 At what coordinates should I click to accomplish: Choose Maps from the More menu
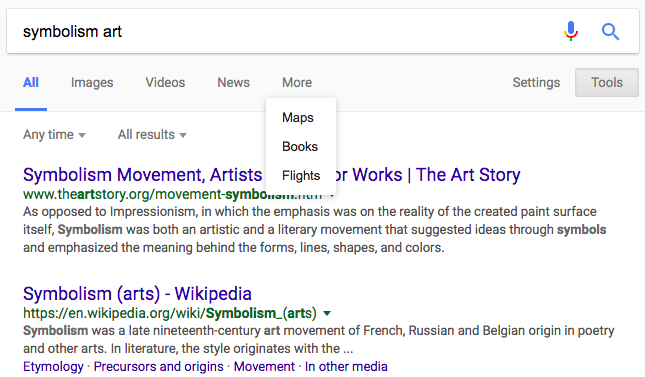[x=298, y=118]
